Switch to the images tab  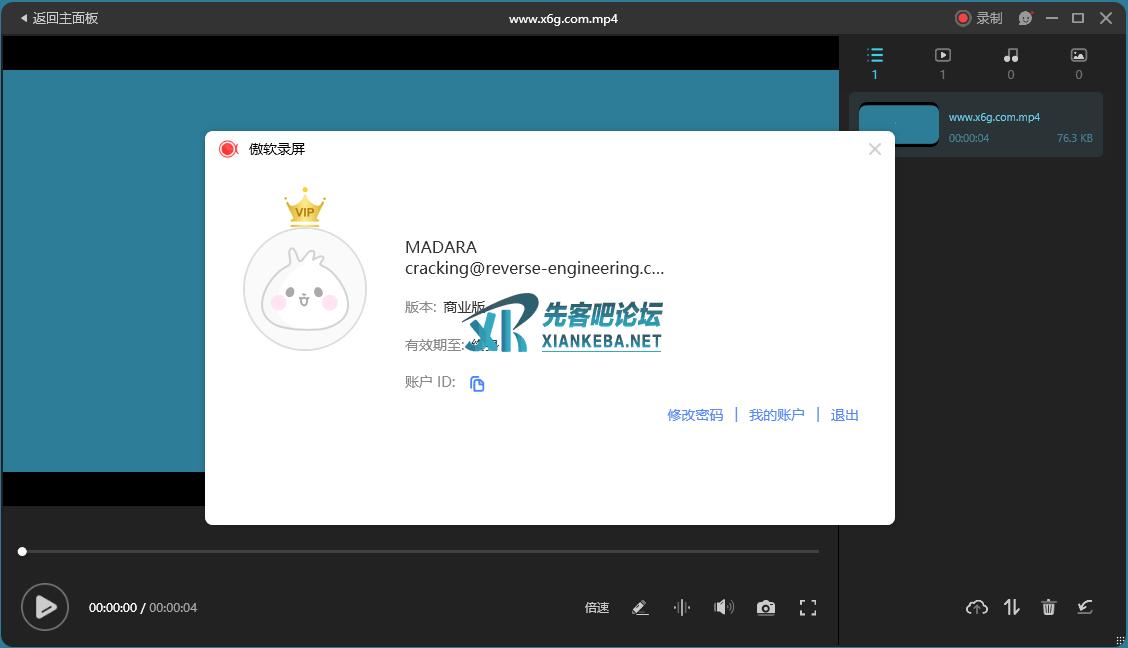(1078, 63)
